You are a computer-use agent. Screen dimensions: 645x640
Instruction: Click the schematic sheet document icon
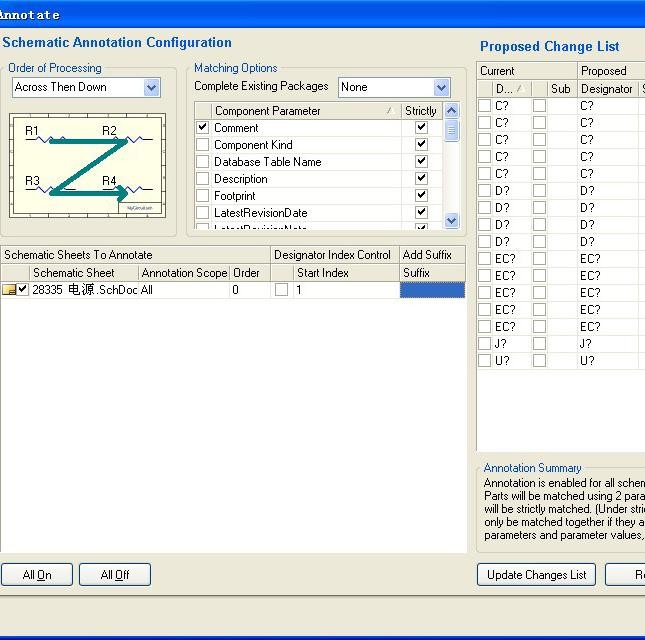tap(9, 290)
